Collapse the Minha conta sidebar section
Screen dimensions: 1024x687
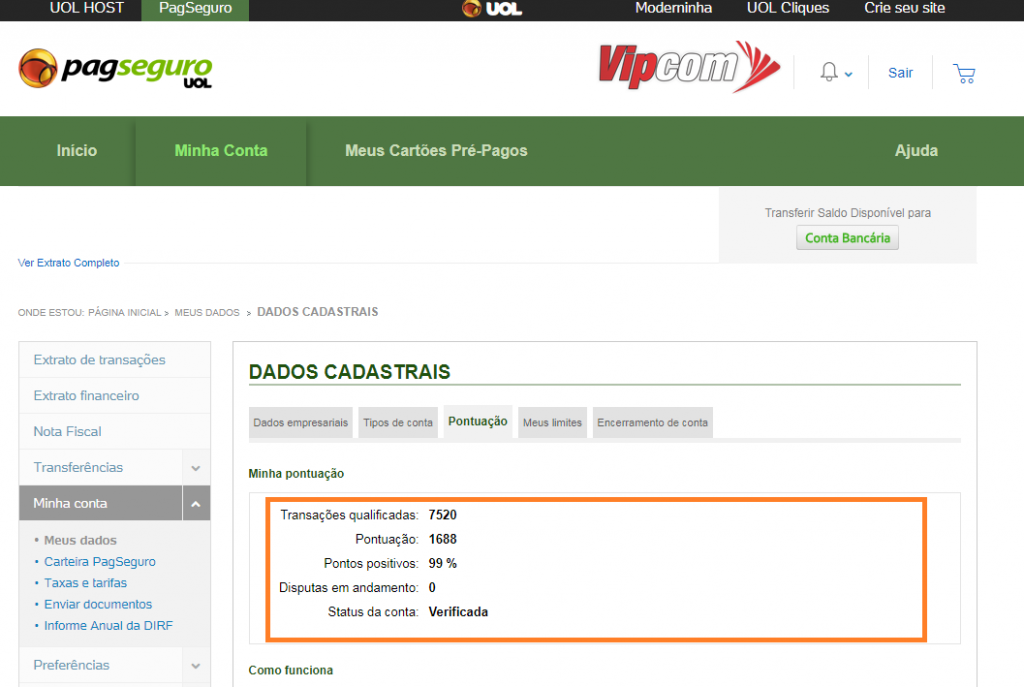pos(196,503)
